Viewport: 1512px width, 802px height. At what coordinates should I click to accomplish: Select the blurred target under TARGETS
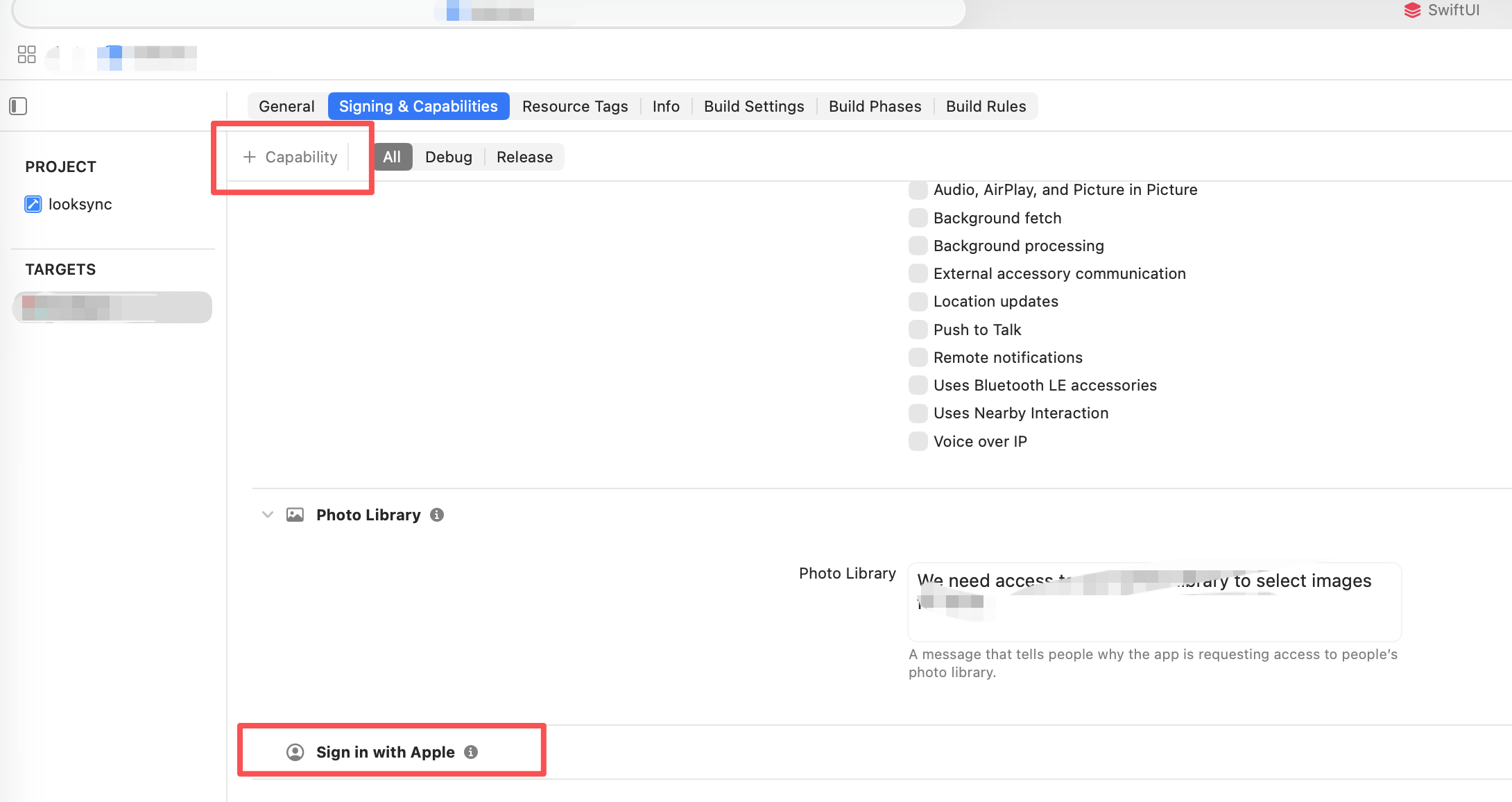click(x=112, y=307)
